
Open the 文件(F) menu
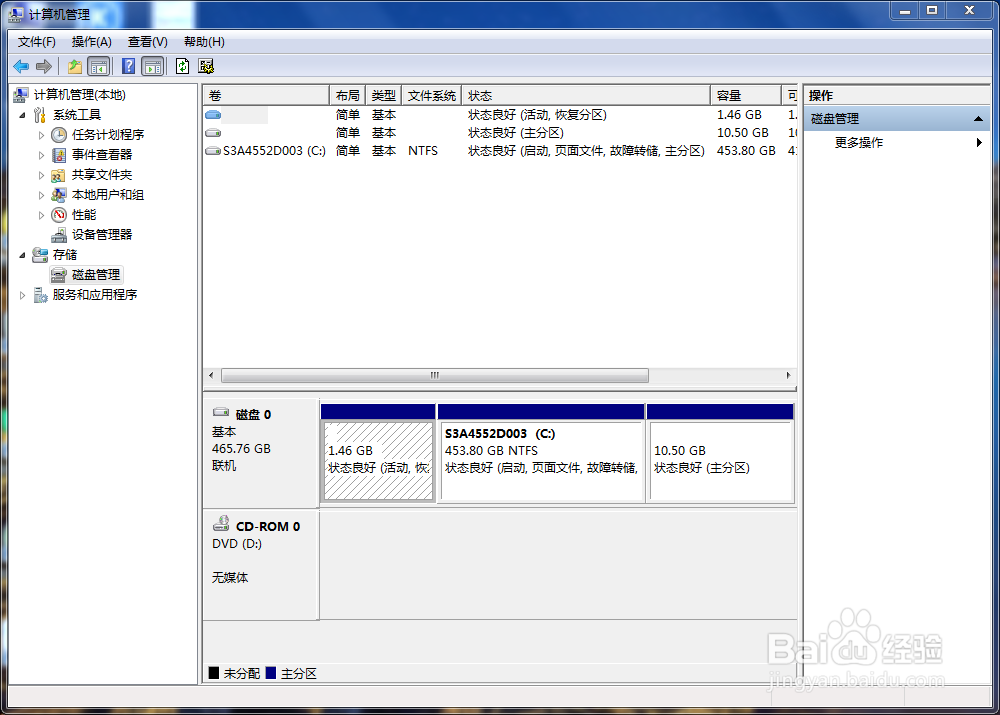click(36, 42)
